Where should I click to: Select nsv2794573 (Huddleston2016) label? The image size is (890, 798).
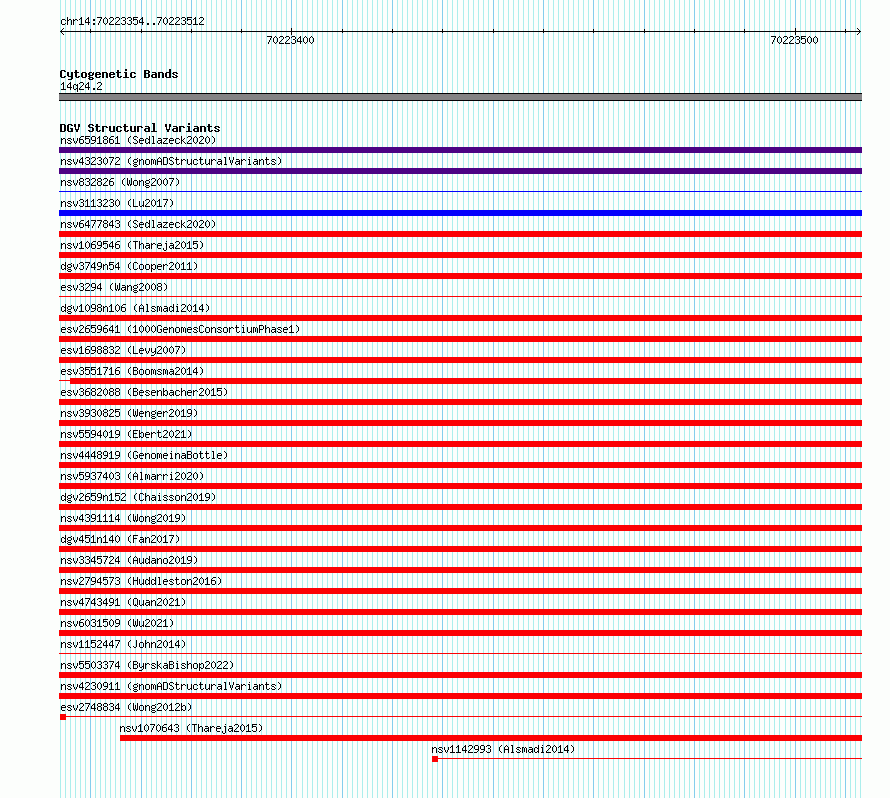141,581
